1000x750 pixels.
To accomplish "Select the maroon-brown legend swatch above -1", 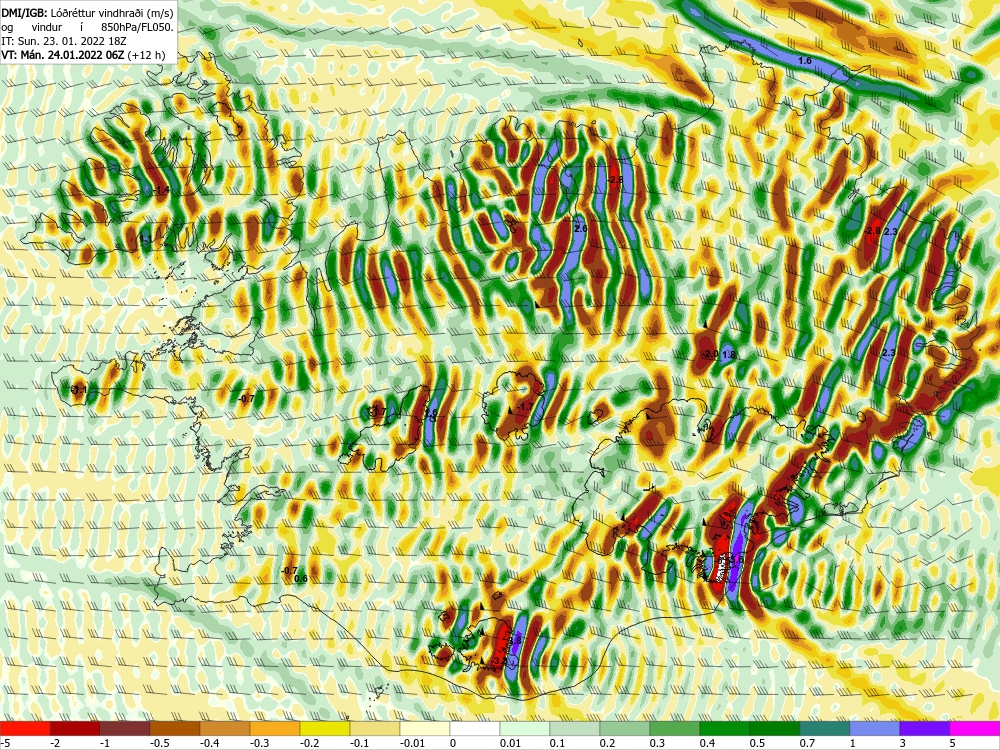I will pyautogui.click(x=125, y=728).
